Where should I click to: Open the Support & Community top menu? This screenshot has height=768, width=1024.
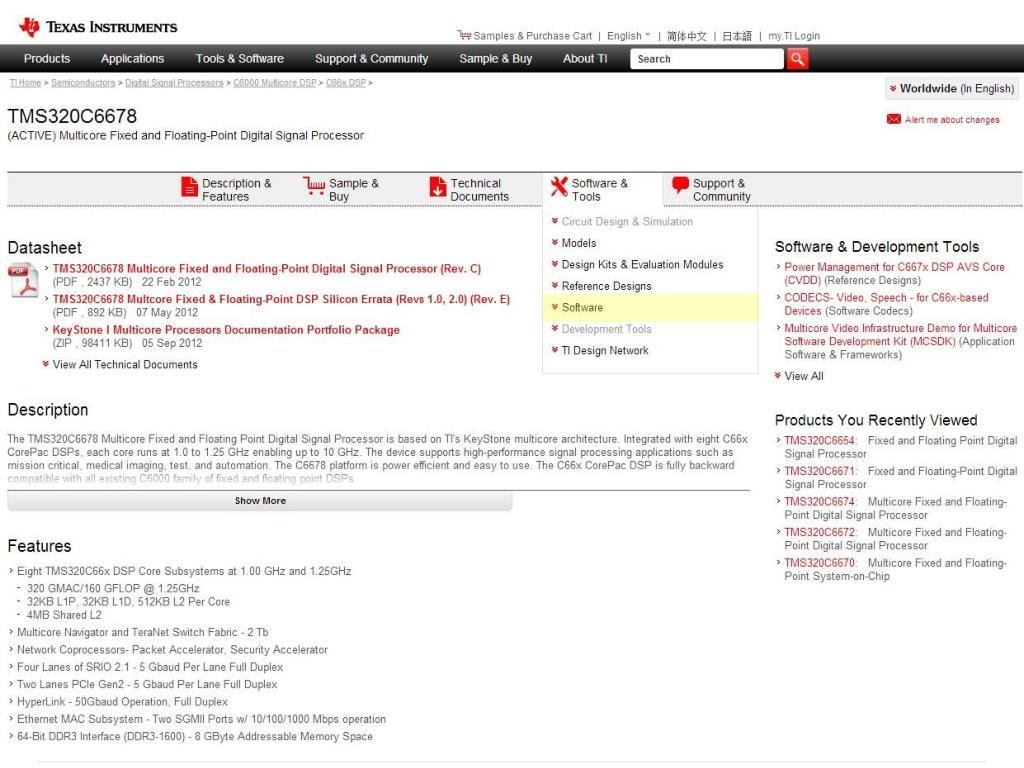[372, 59]
